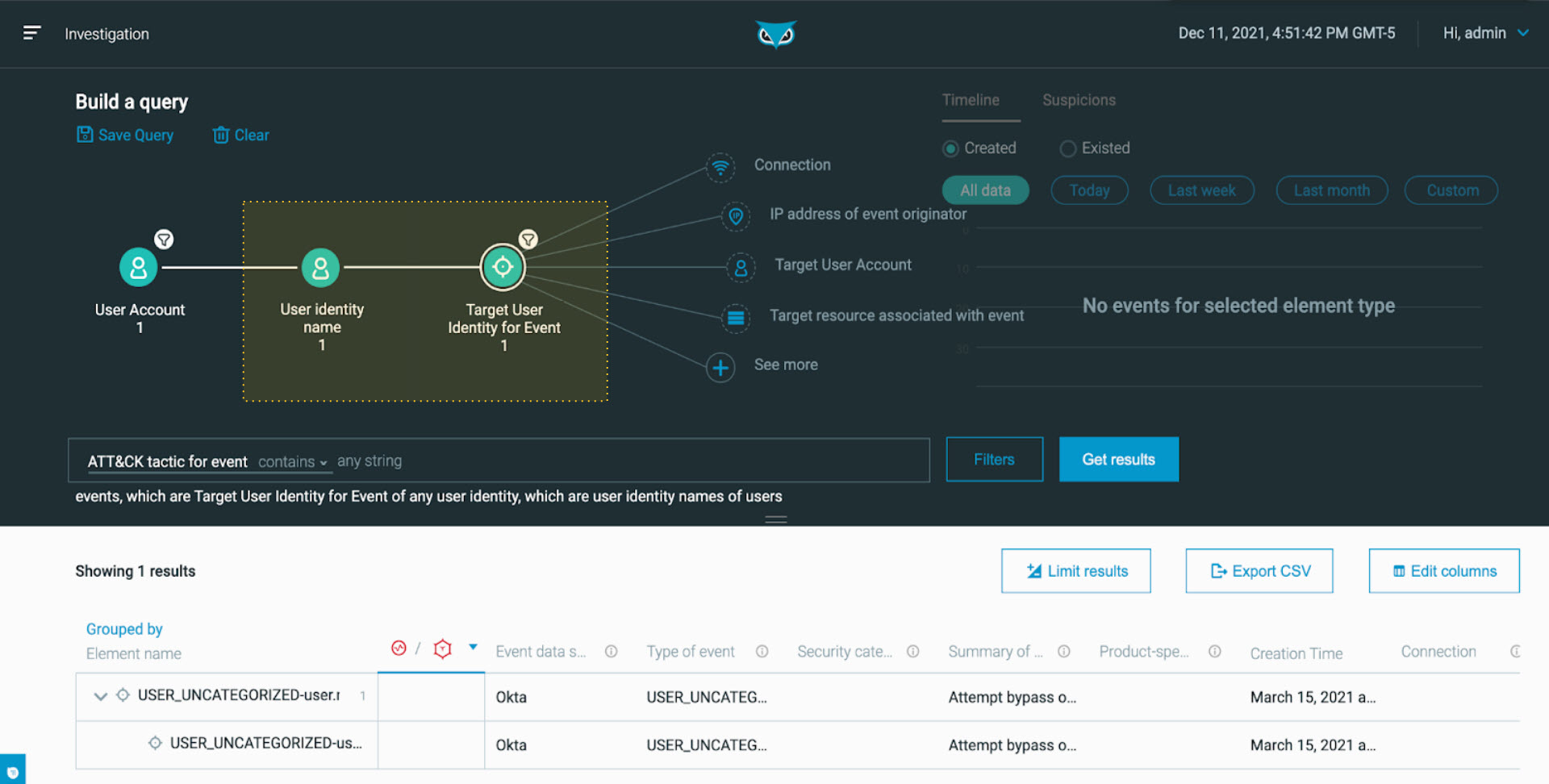Click the owl logo in the header
The width and height of the screenshot is (1549, 784).
(775, 34)
